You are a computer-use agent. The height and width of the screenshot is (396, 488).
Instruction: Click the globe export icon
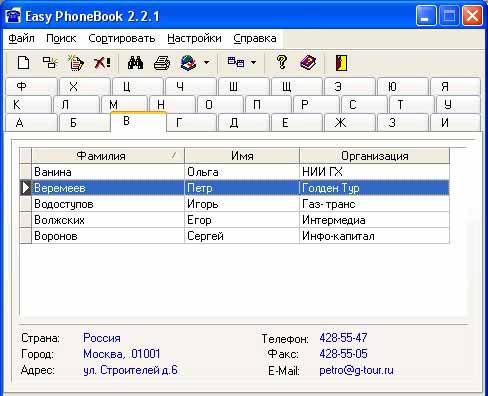(x=188, y=63)
